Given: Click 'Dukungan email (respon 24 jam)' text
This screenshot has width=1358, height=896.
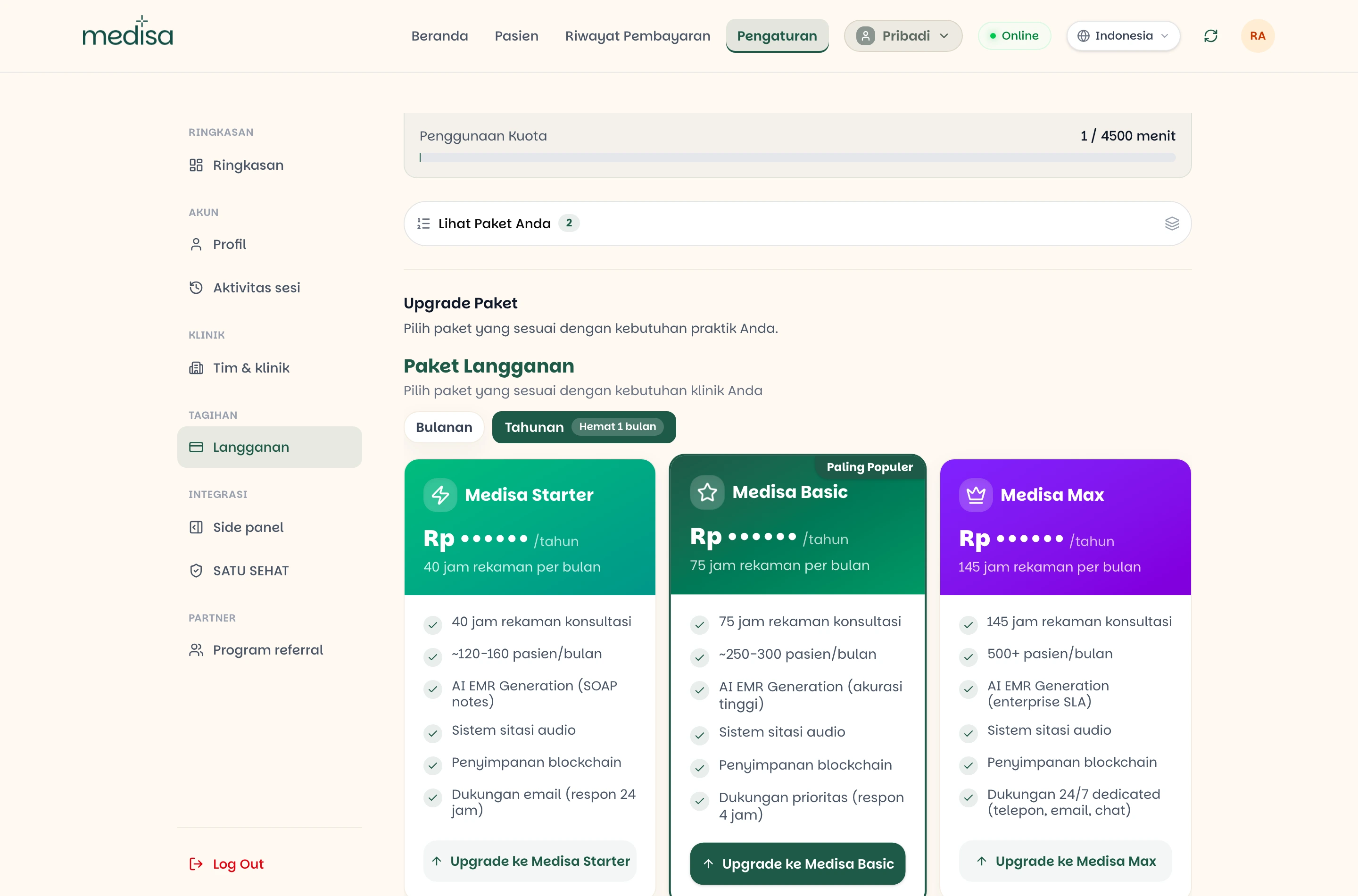Looking at the screenshot, I should 543,802.
